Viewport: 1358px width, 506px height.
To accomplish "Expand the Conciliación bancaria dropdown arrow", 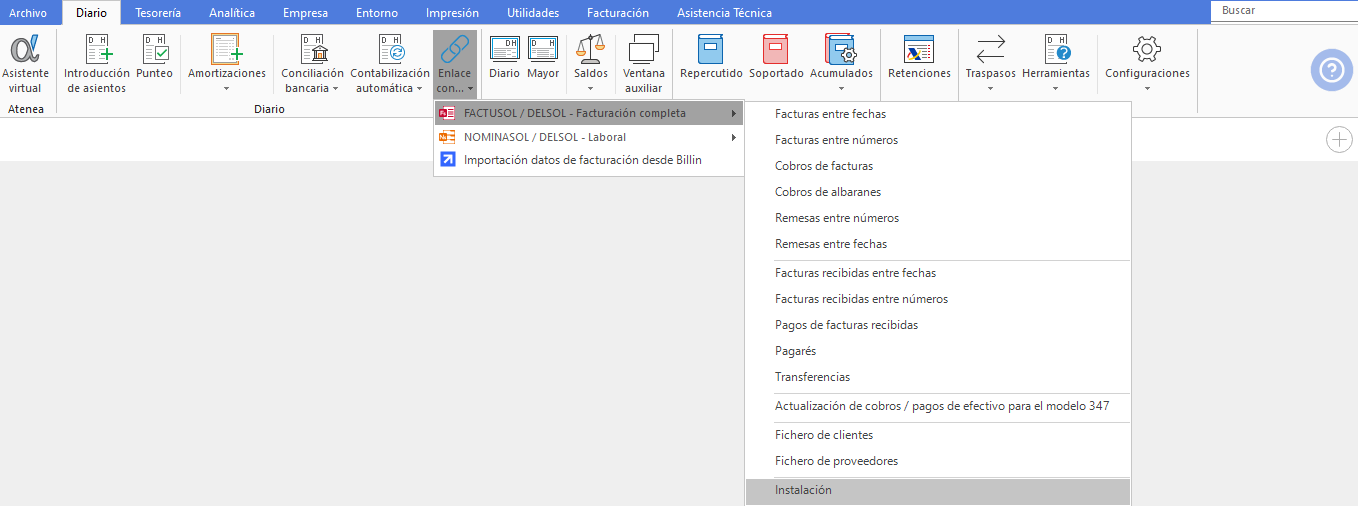I will click(x=335, y=89).
